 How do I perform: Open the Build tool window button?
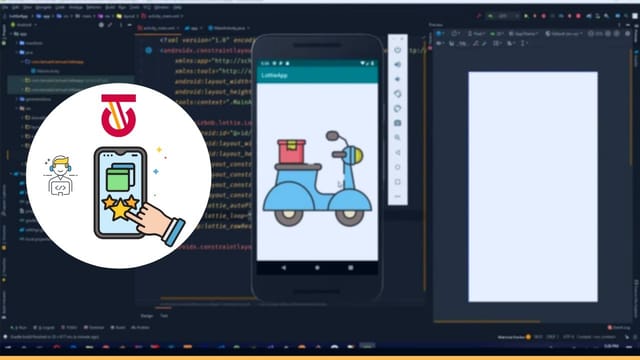tap(118, 328)
